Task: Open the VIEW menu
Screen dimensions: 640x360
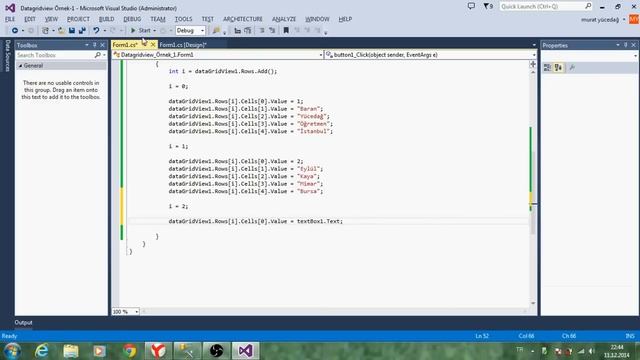Action: [x=51, y=19]
